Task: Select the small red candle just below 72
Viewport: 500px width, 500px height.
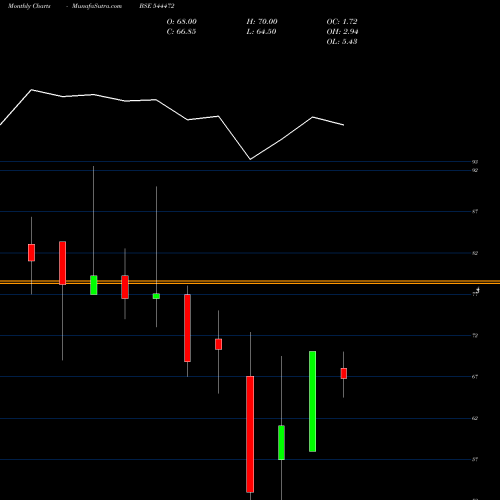Action: 218,344
